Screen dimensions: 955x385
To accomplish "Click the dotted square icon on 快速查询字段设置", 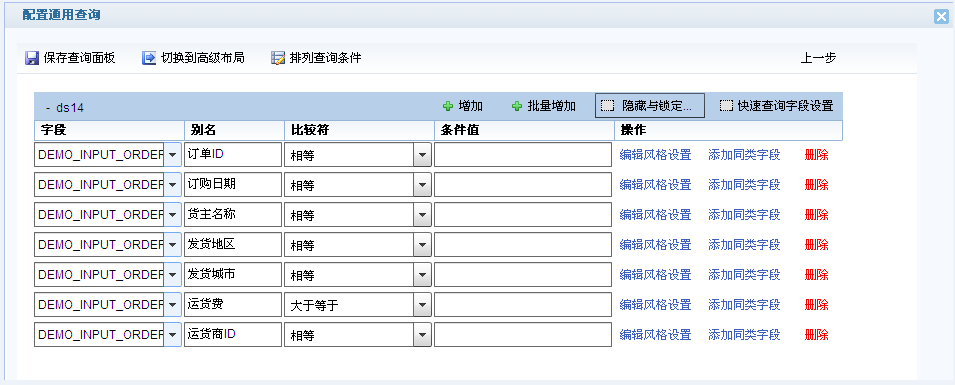I will pos(725,106).
